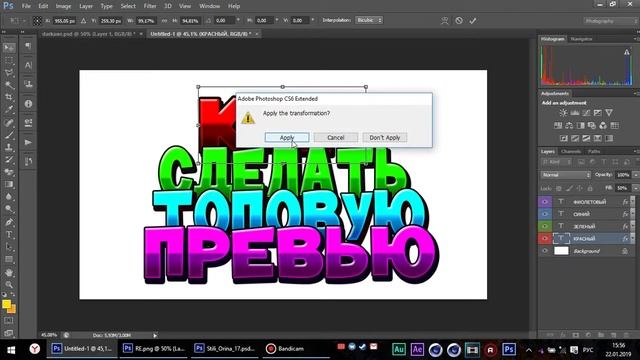This screenshot has width=640, height=360.
Task: Open the Windows Start menu
Action: point(11,349)
